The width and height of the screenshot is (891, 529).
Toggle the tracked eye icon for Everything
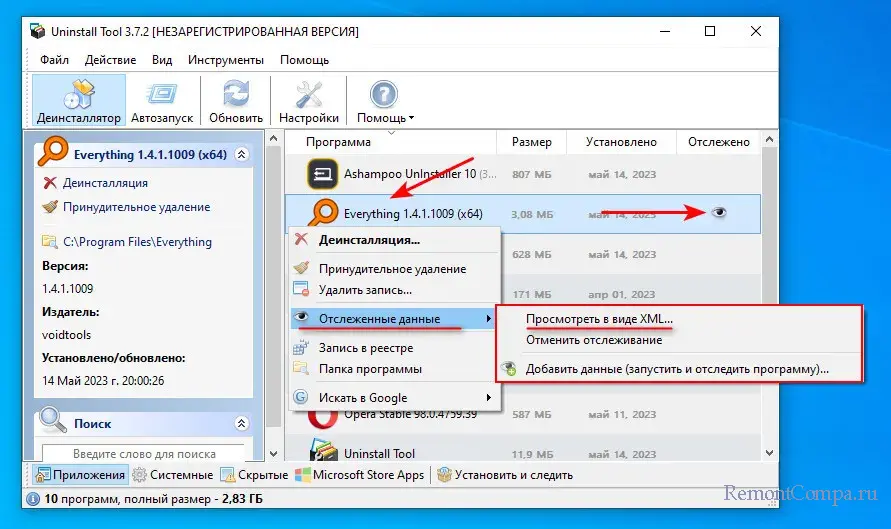coord(718,213)
